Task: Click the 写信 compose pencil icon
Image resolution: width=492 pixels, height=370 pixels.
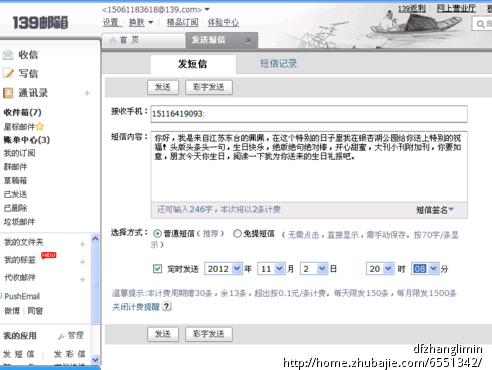Action: click(8, 73)
